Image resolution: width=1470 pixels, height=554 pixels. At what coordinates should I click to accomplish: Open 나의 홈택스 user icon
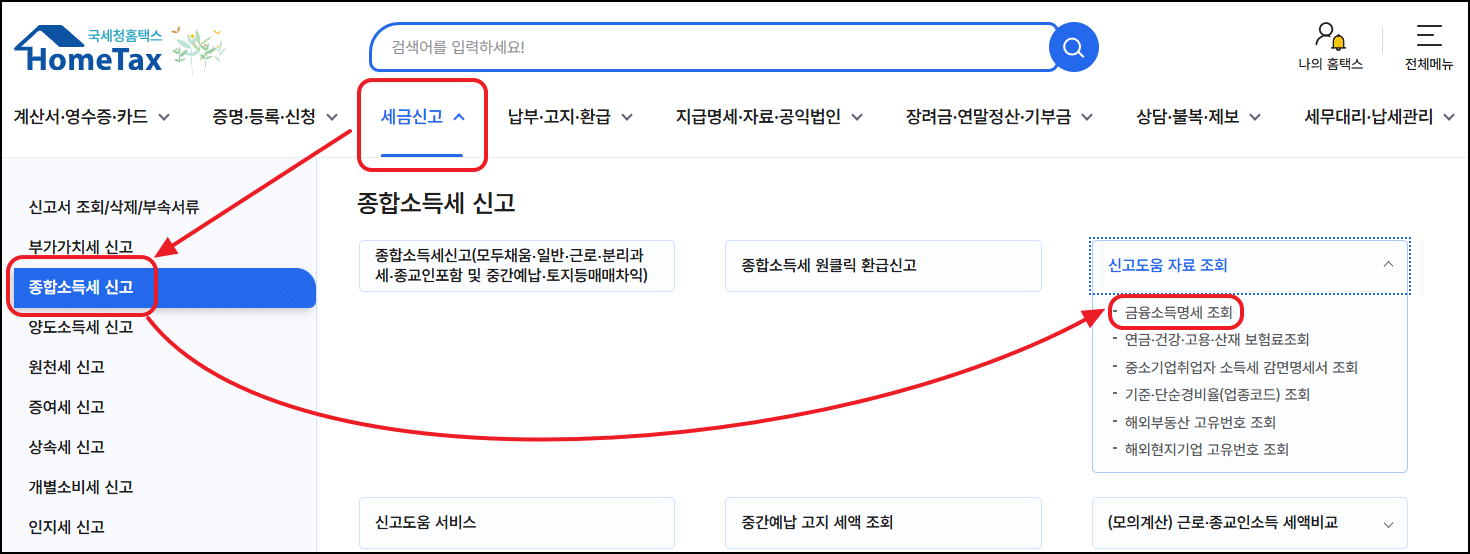pyautogui.click(x=1330, y=37)
